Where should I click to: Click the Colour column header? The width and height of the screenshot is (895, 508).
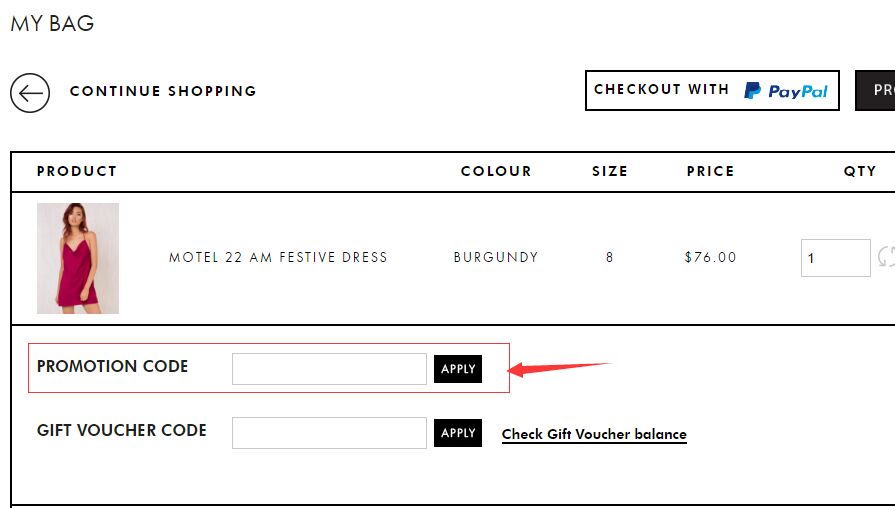coord(496,171)
